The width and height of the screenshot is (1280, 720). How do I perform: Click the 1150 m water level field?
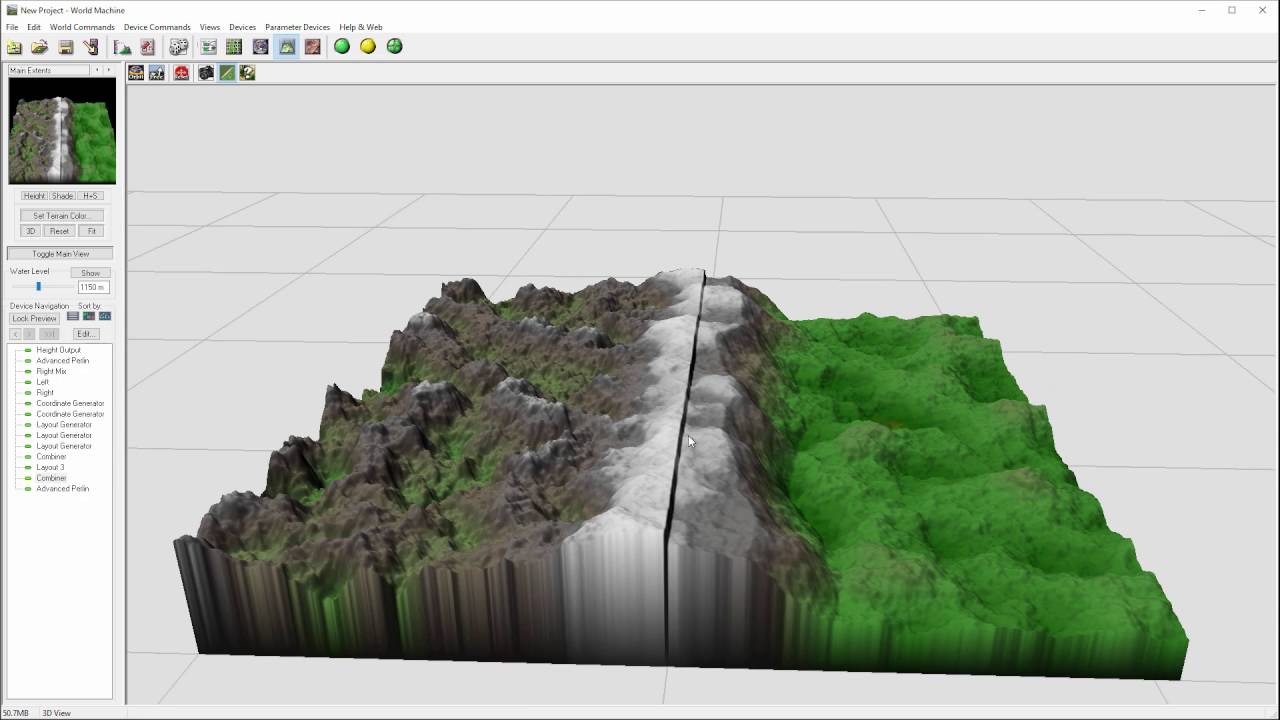pyautogui.click(x=92, y=287)
